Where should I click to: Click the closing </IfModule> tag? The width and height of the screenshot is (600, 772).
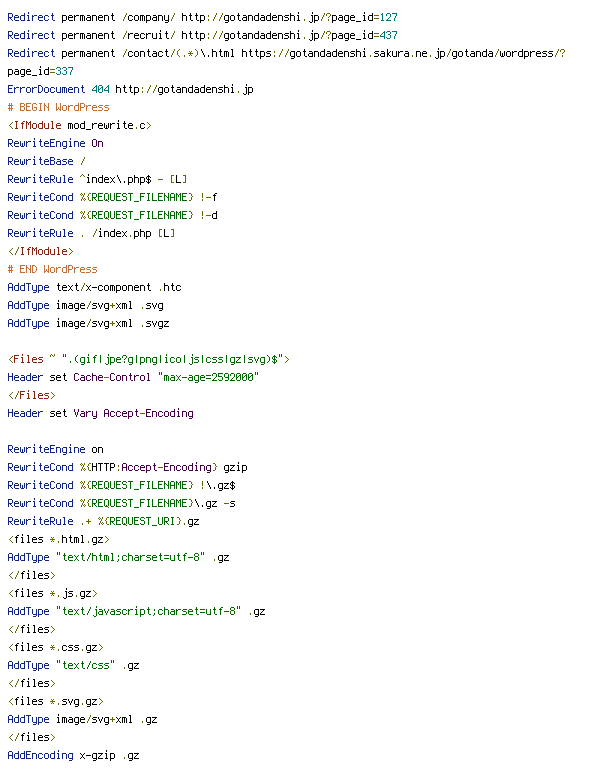coord(40,252)
